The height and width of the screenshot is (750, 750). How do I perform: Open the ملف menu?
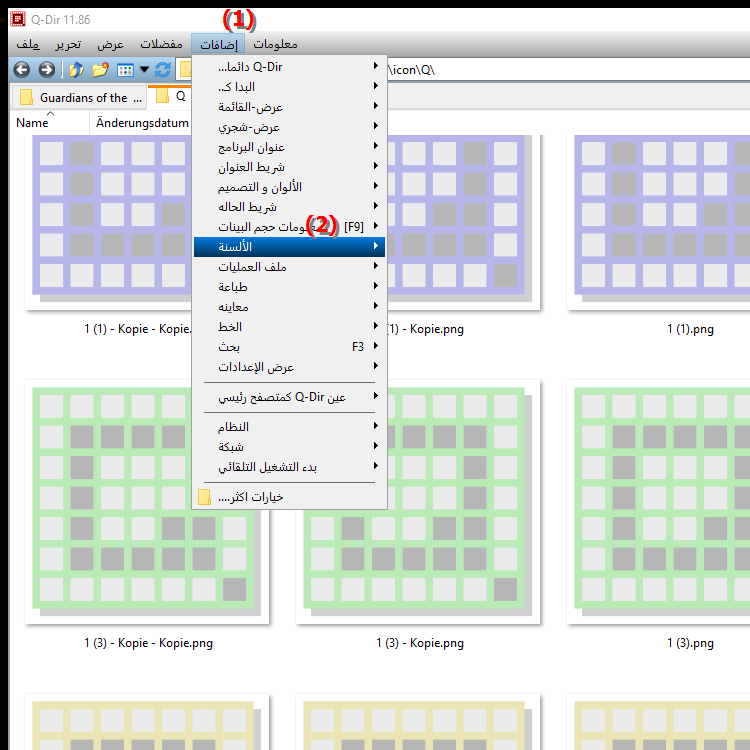28,44
